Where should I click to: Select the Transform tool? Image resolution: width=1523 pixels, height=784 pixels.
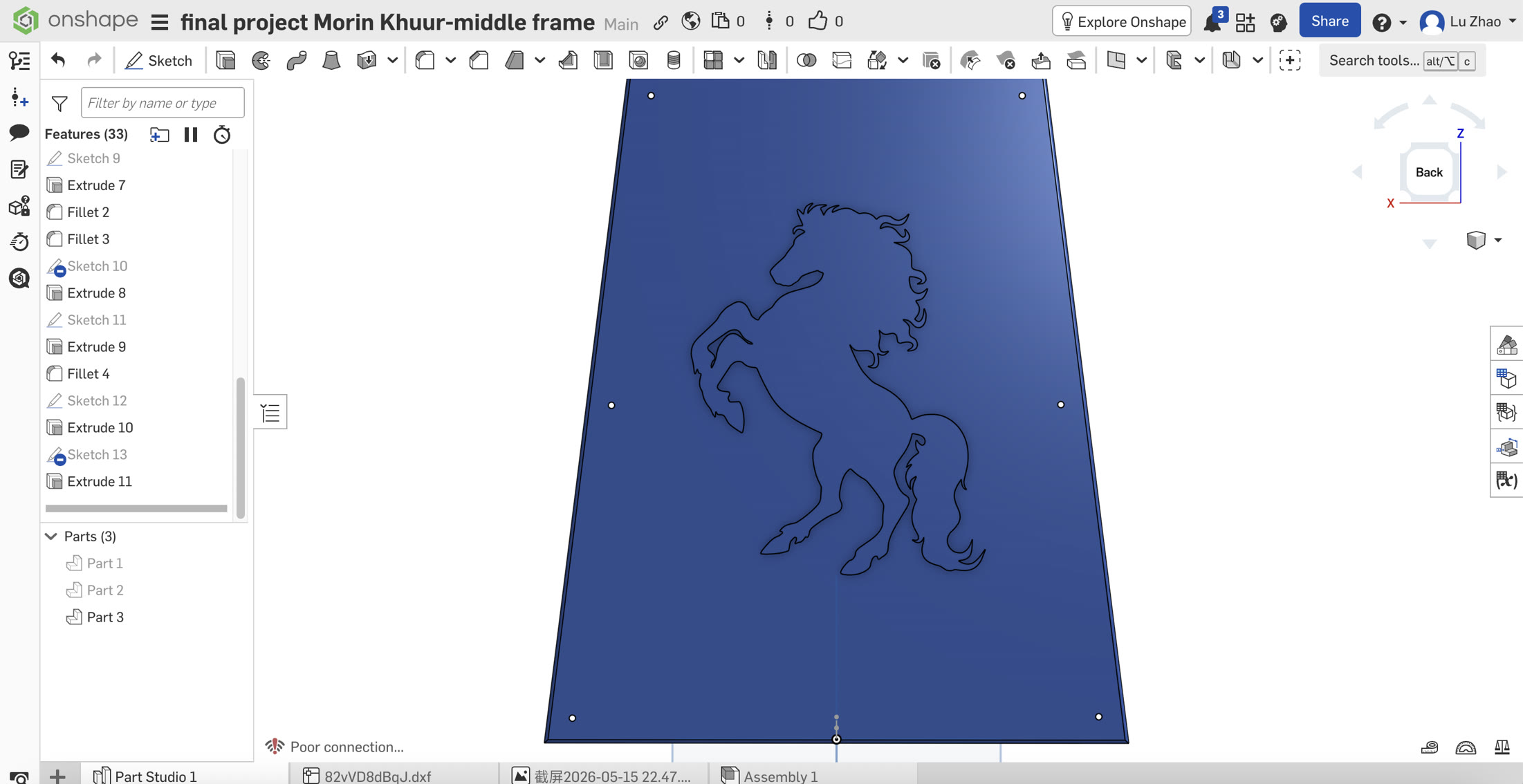(x=877, y=60)
